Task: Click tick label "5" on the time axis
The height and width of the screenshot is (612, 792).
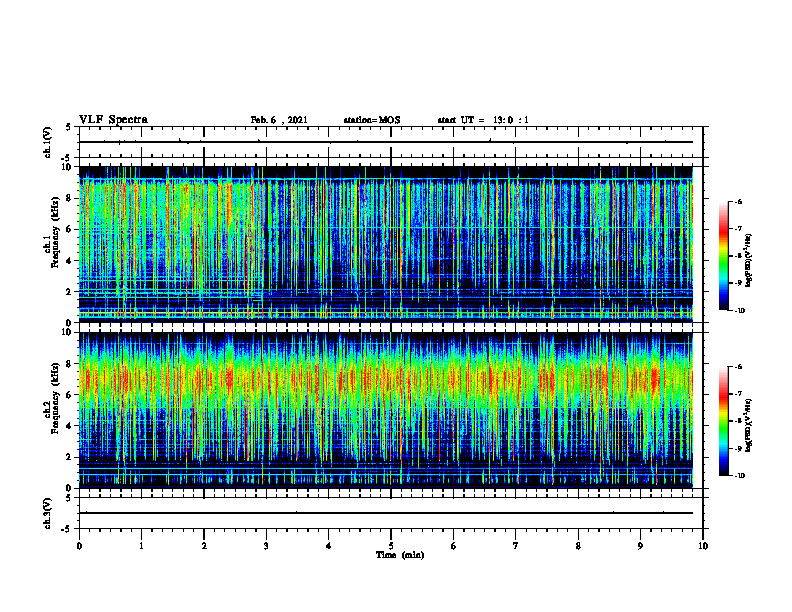Action: pyautogui.click(x=391, y=546)
